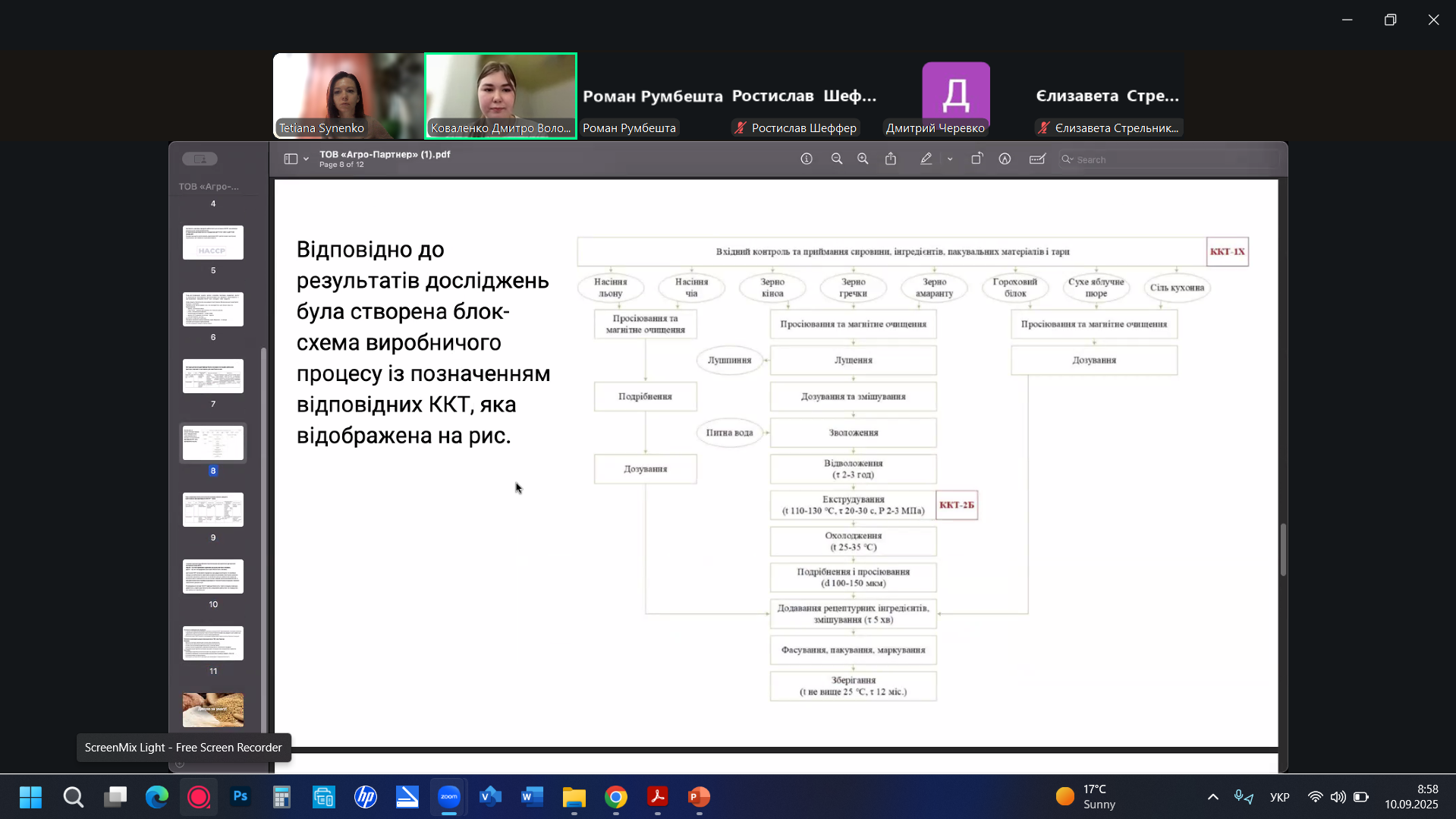Open Adobe Acrobat from taskbar
The height and width of the screenshot is (819, 1456).
tap(658, 797)
